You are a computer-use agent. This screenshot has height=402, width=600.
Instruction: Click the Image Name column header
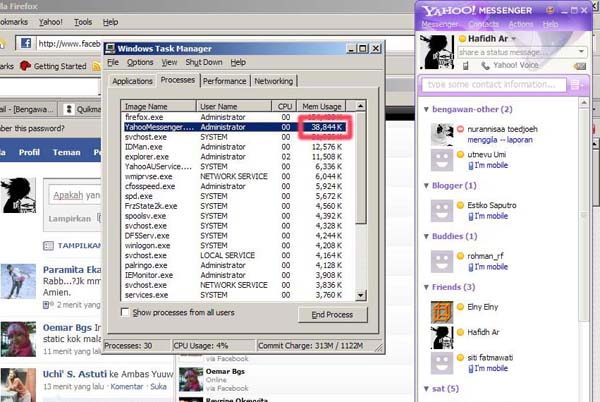point(158,106)
